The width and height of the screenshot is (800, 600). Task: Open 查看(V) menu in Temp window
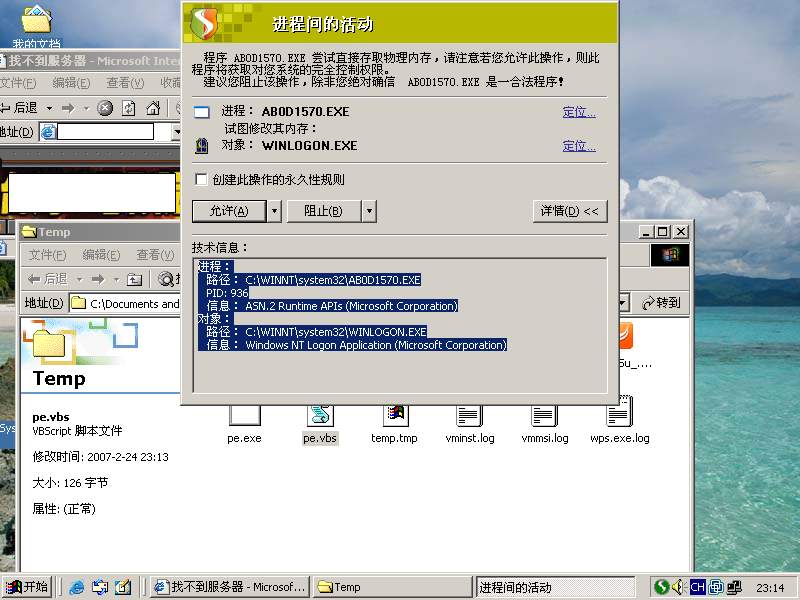pos(155,255)
